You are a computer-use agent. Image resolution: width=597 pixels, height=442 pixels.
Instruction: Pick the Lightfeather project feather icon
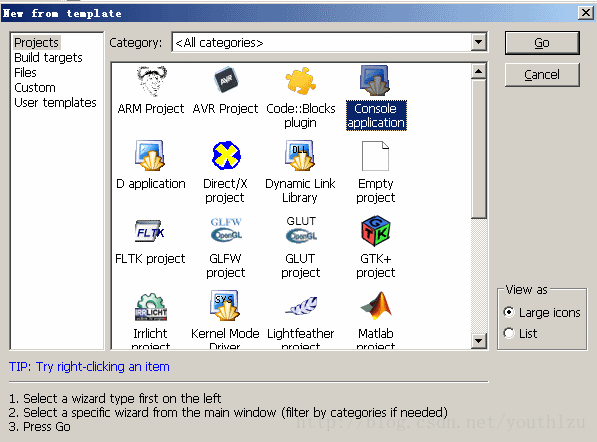(x=302, y=306)
